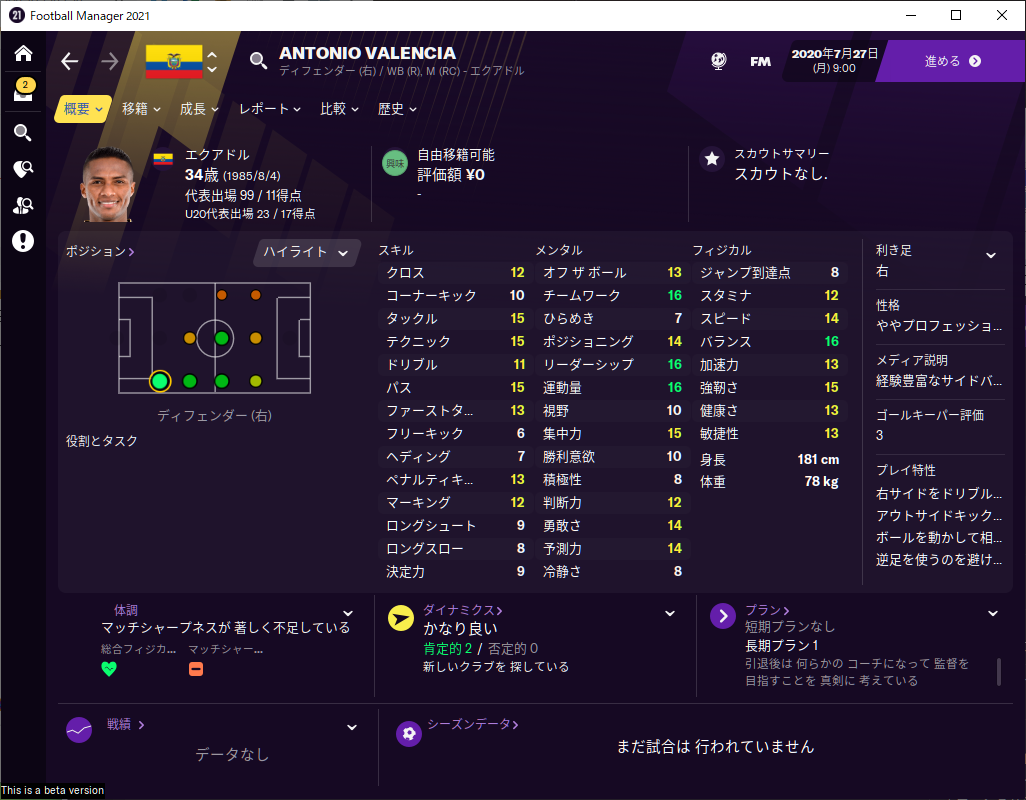Click the メディア説明 label

pyautogui.click(x=911, y=360)
